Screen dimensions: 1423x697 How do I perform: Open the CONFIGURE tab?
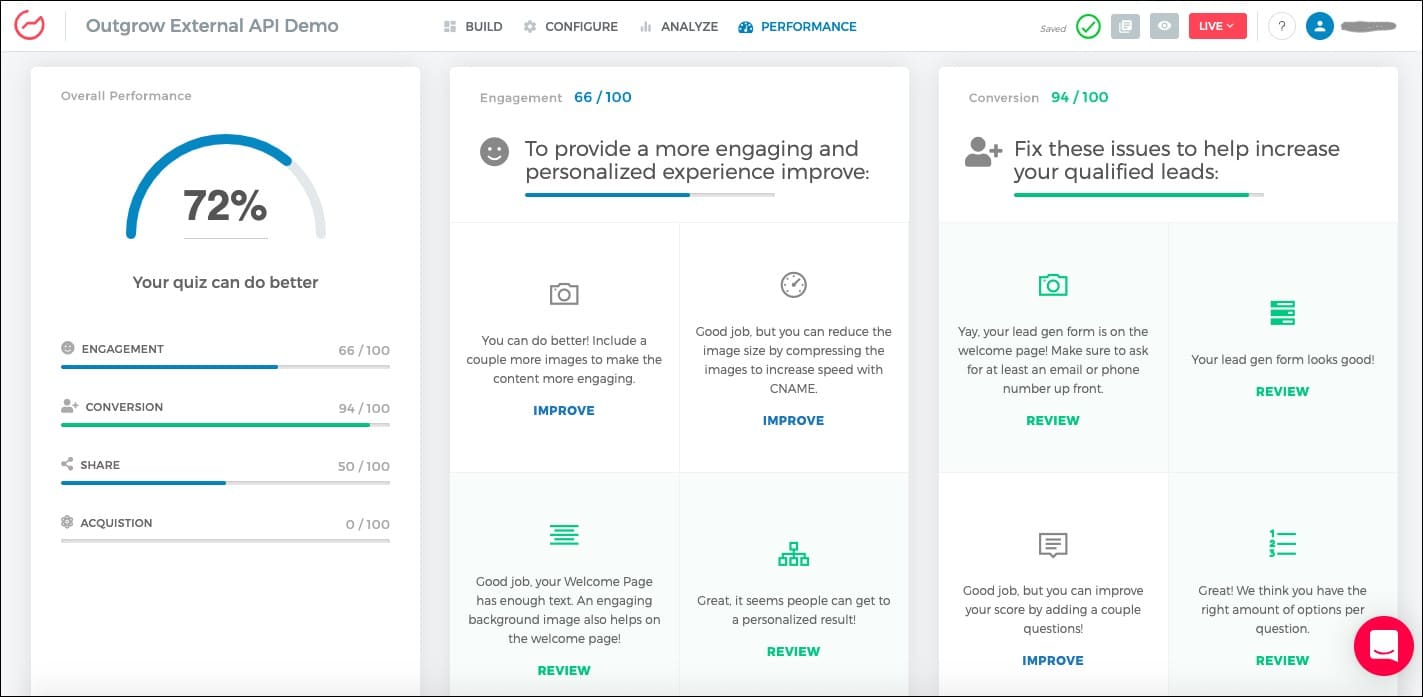[570, 26]
